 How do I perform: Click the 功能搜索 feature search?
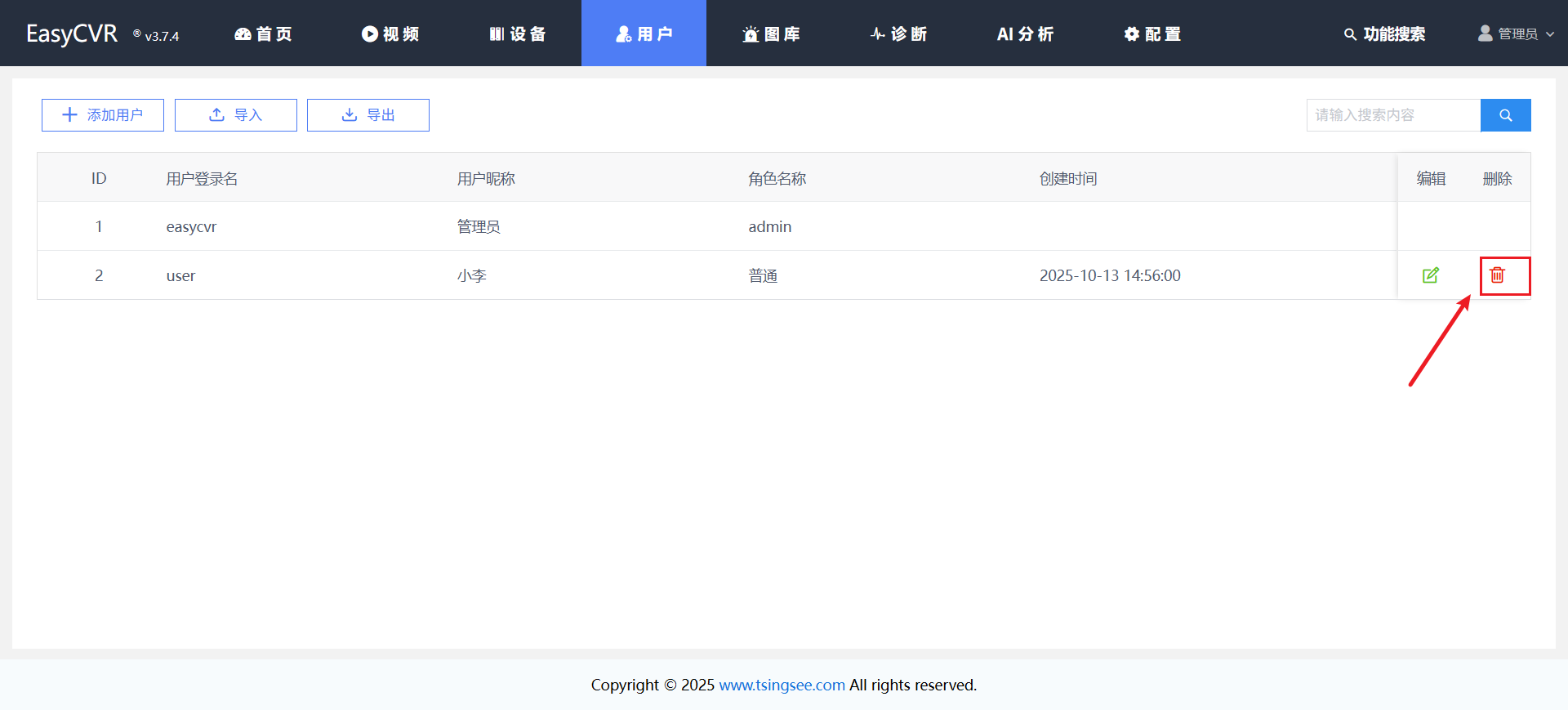coord(1384,33)
